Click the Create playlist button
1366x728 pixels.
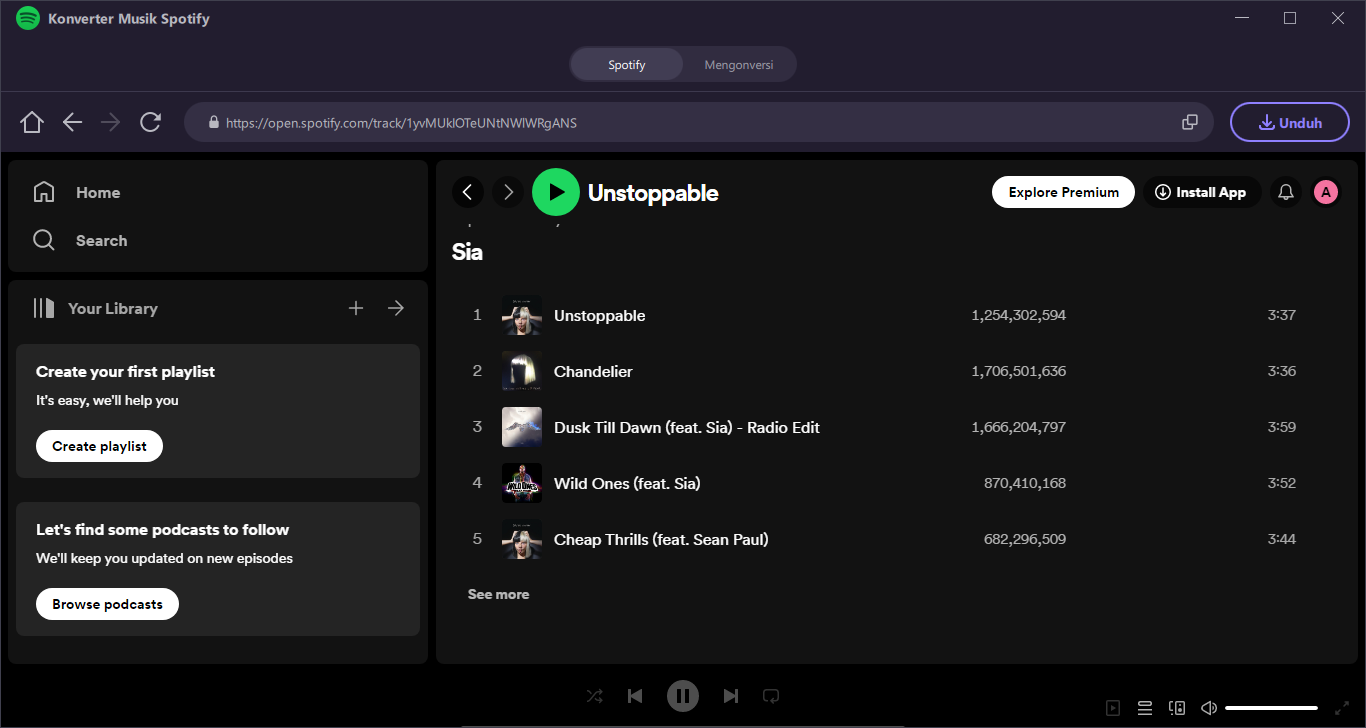tap(99, 446)
